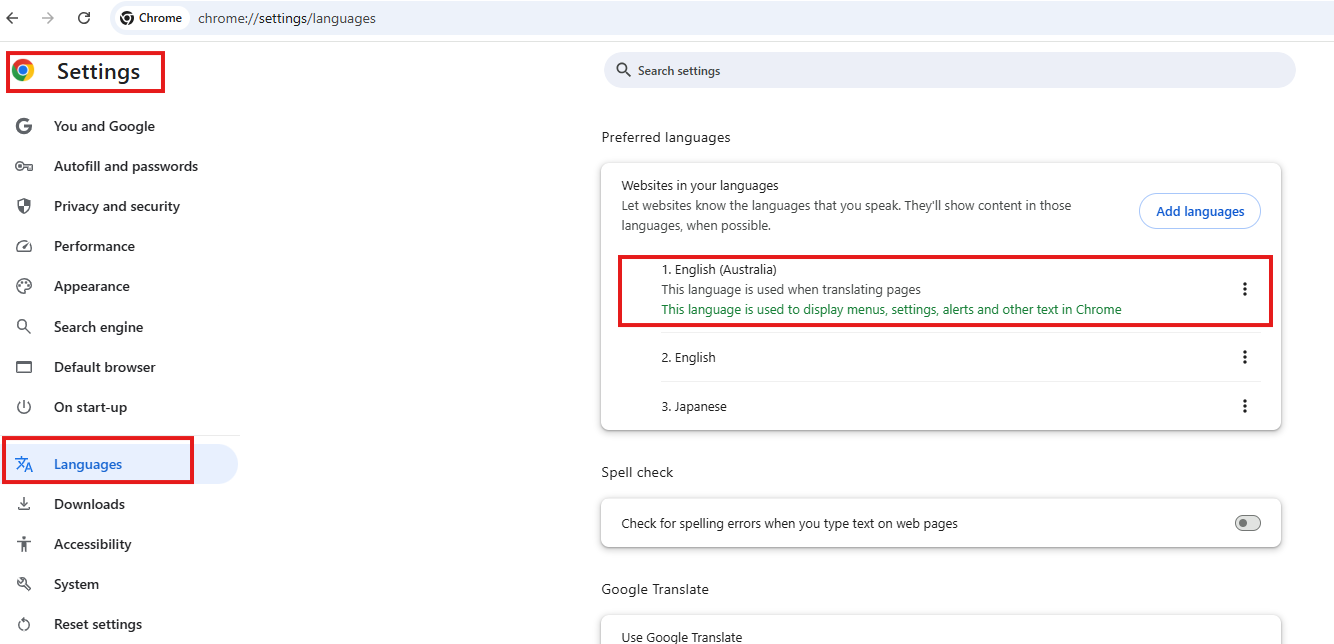Click the Add languages button
The width and height of the screenshot is (1334, 644).
pyautogui.click(x=1199, y=211)
